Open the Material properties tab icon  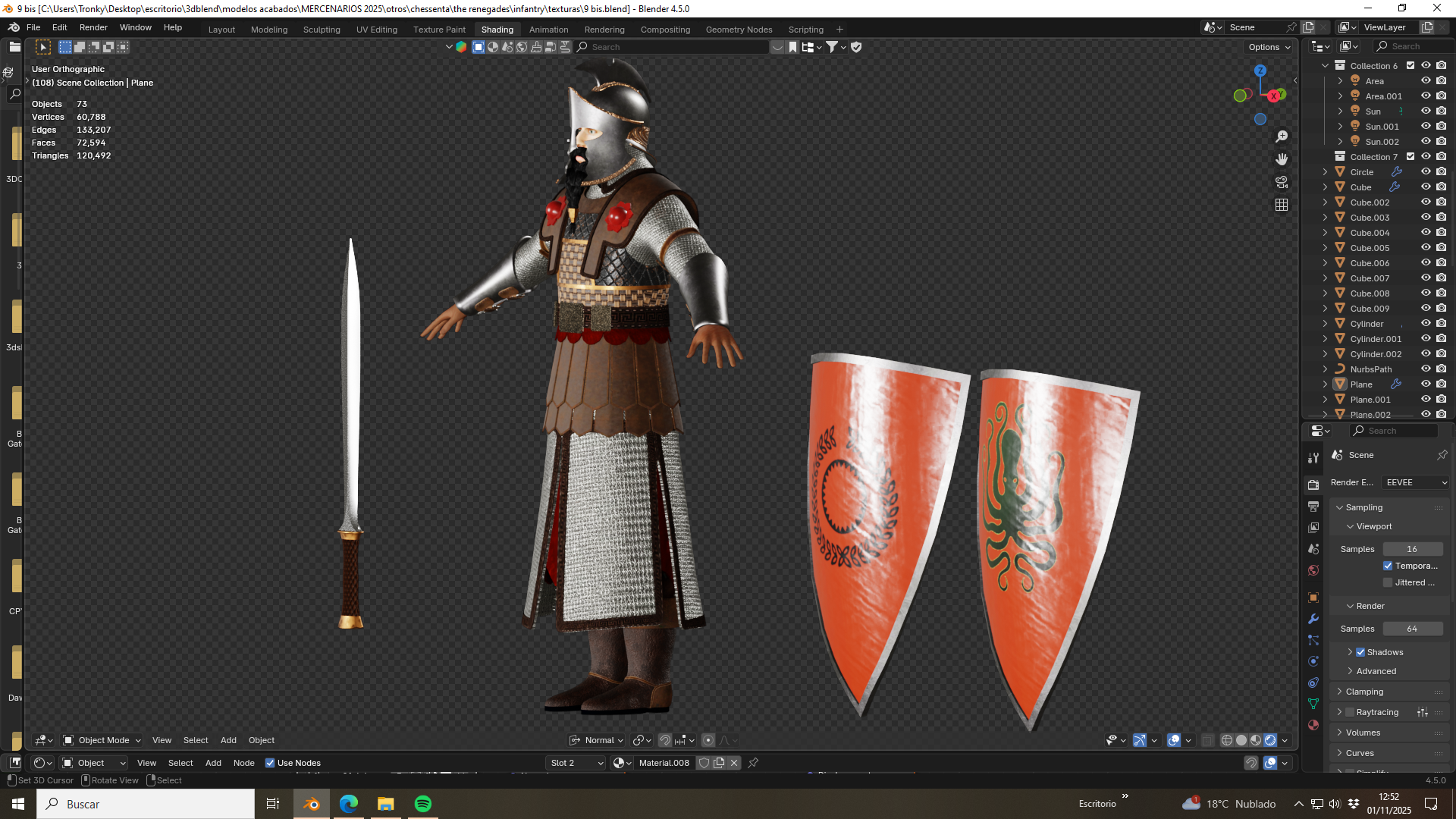(x=1313, y=725)
